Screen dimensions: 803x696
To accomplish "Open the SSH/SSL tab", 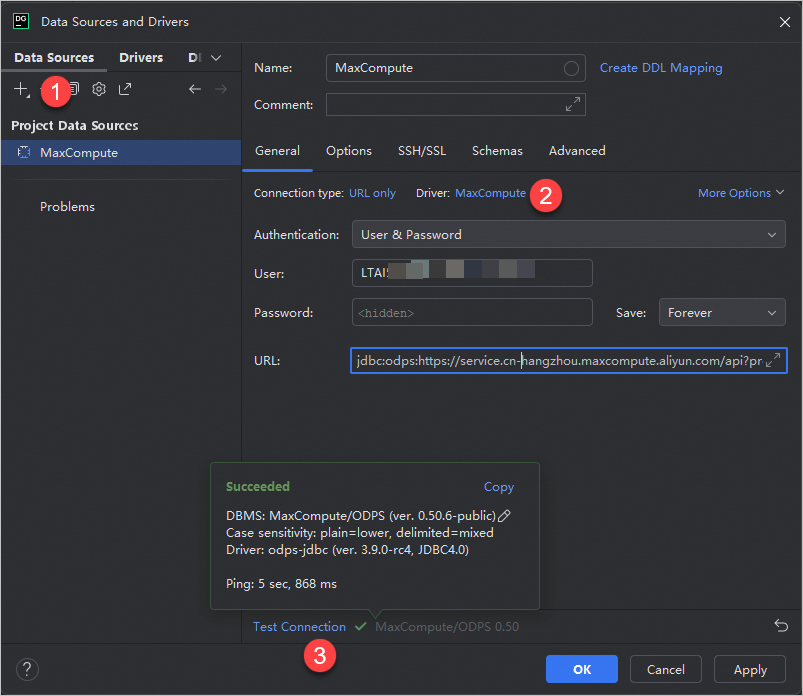I will click(x=422, y=151).
